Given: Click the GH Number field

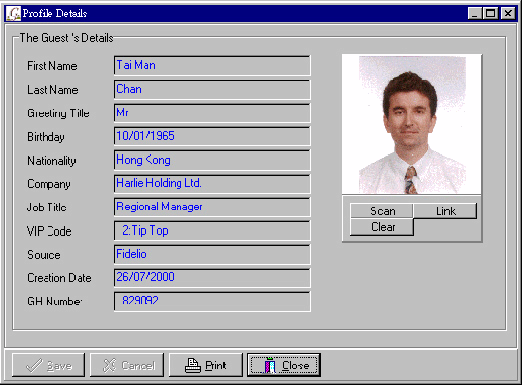Looking at the screenshot, I should (x=212, y=301).
